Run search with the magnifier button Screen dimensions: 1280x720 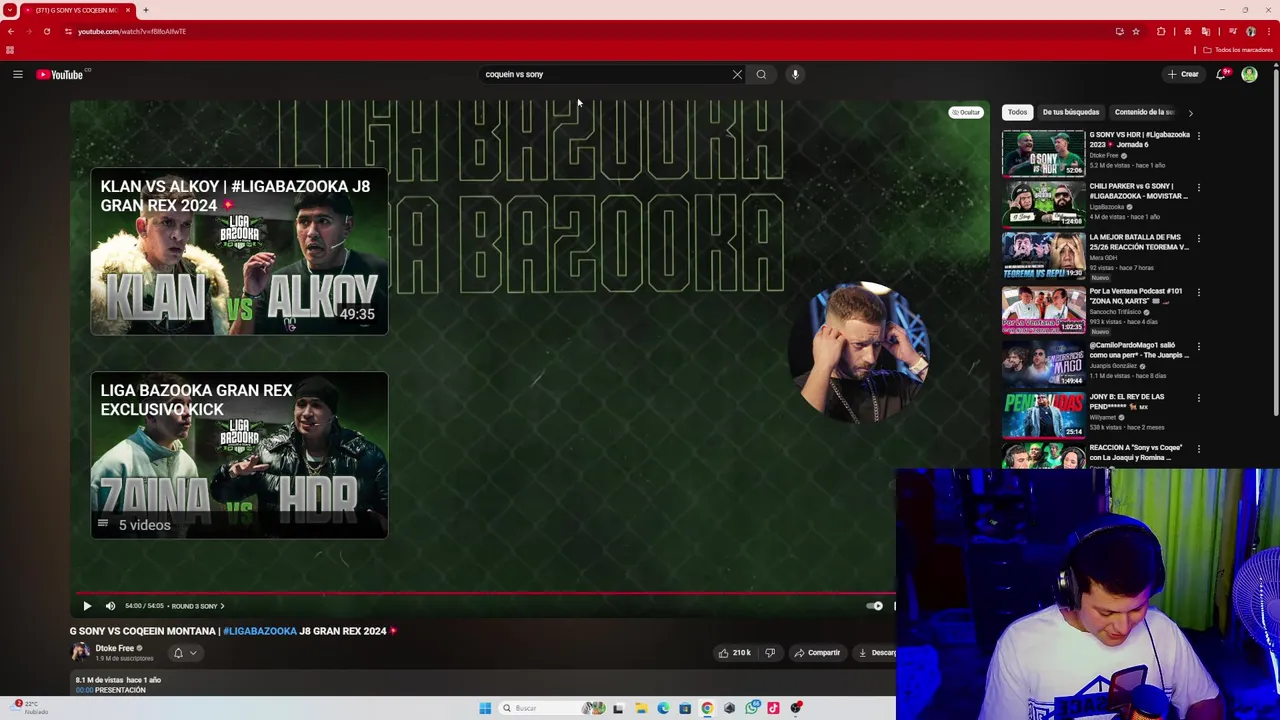pos(761,74)
